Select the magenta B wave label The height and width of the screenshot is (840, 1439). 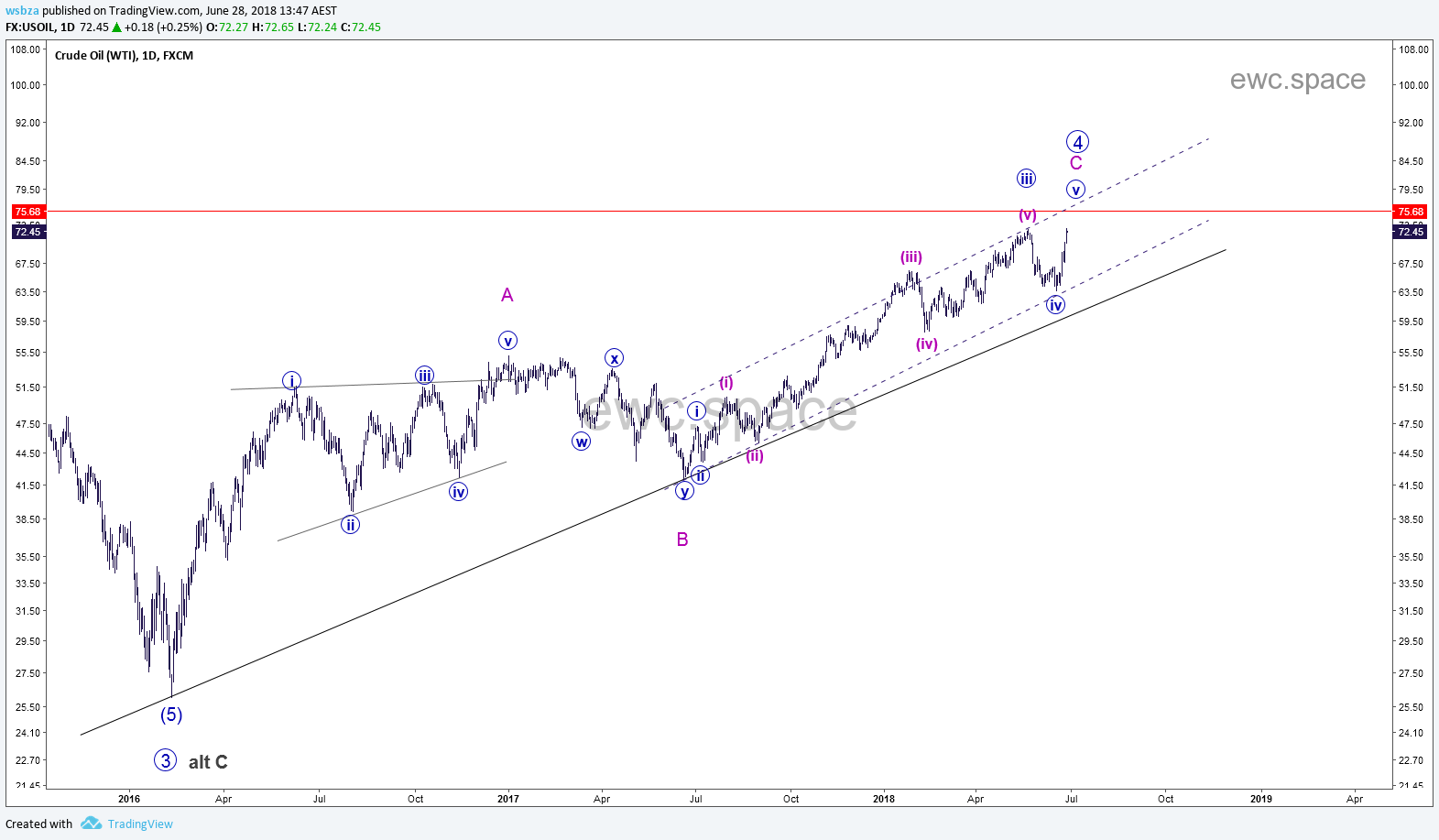pos(681,540)
